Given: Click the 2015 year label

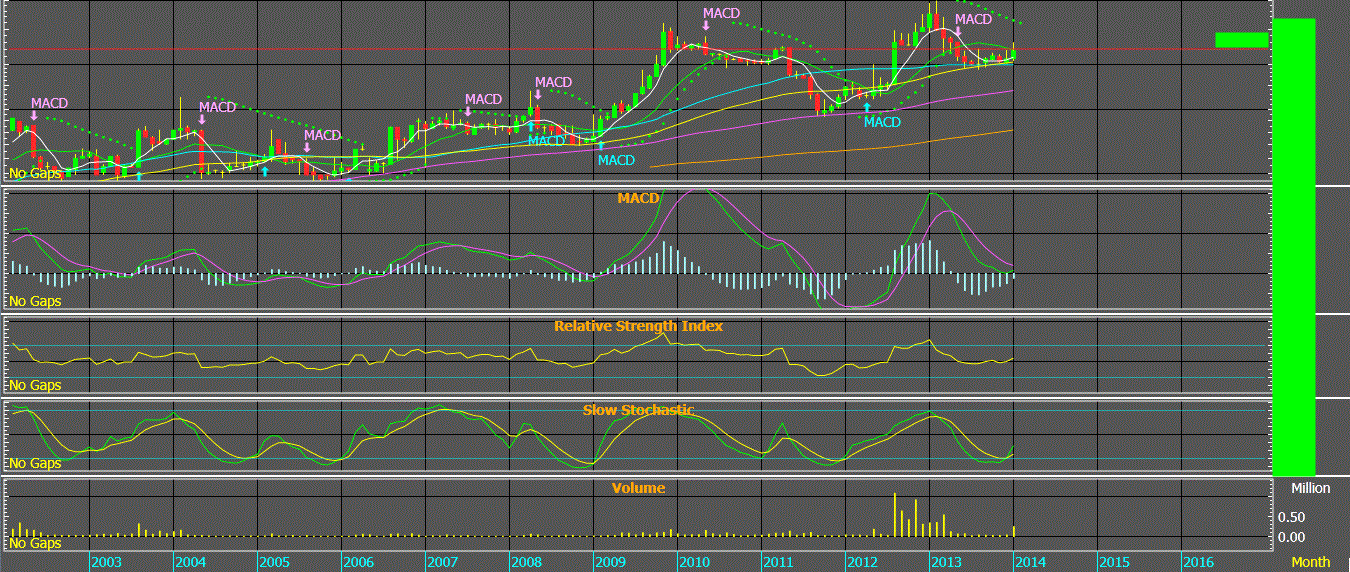Looking at the screenshot, I should coord(1115,562).
